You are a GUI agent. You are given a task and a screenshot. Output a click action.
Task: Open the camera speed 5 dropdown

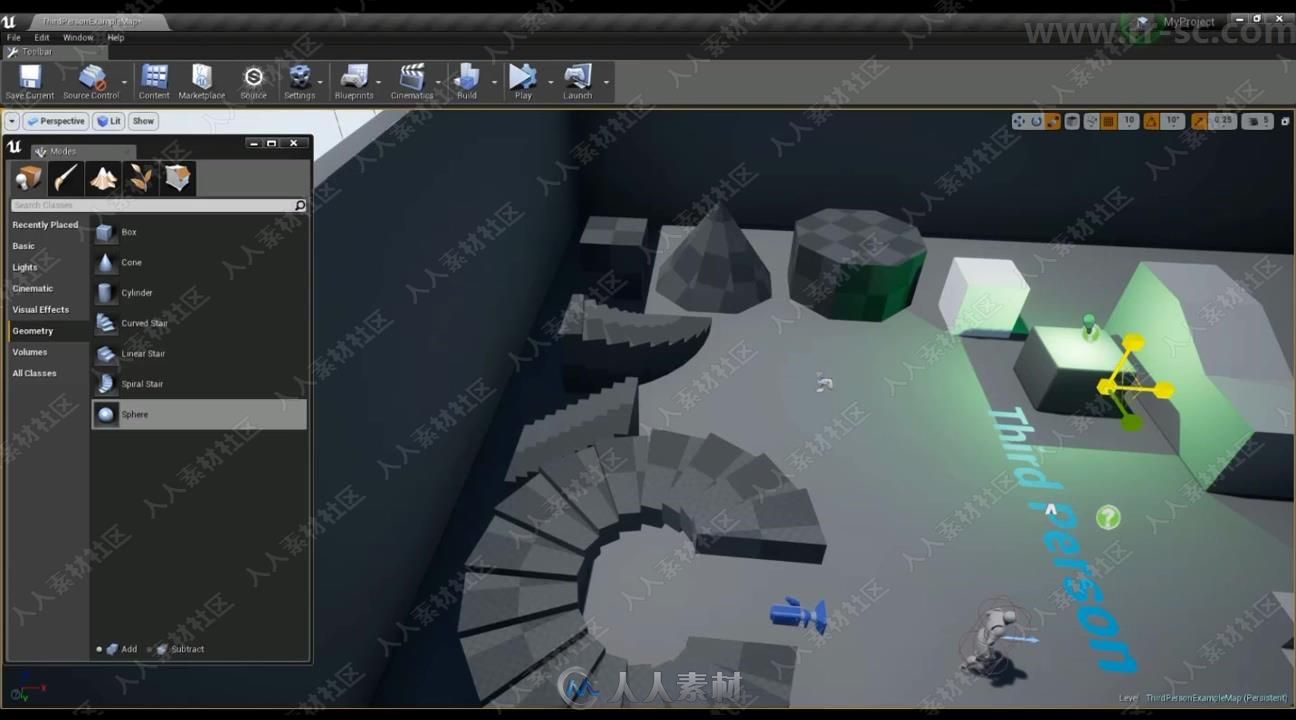tap(1258, 121)
